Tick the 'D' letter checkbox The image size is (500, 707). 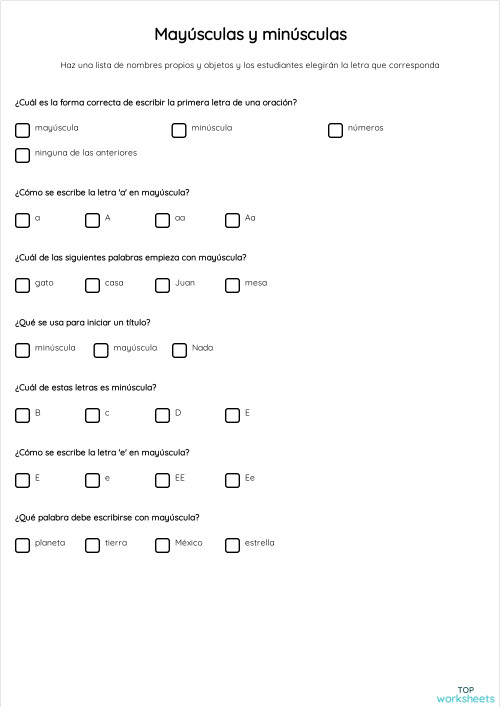pyautogui.click(x=162, y=415)
